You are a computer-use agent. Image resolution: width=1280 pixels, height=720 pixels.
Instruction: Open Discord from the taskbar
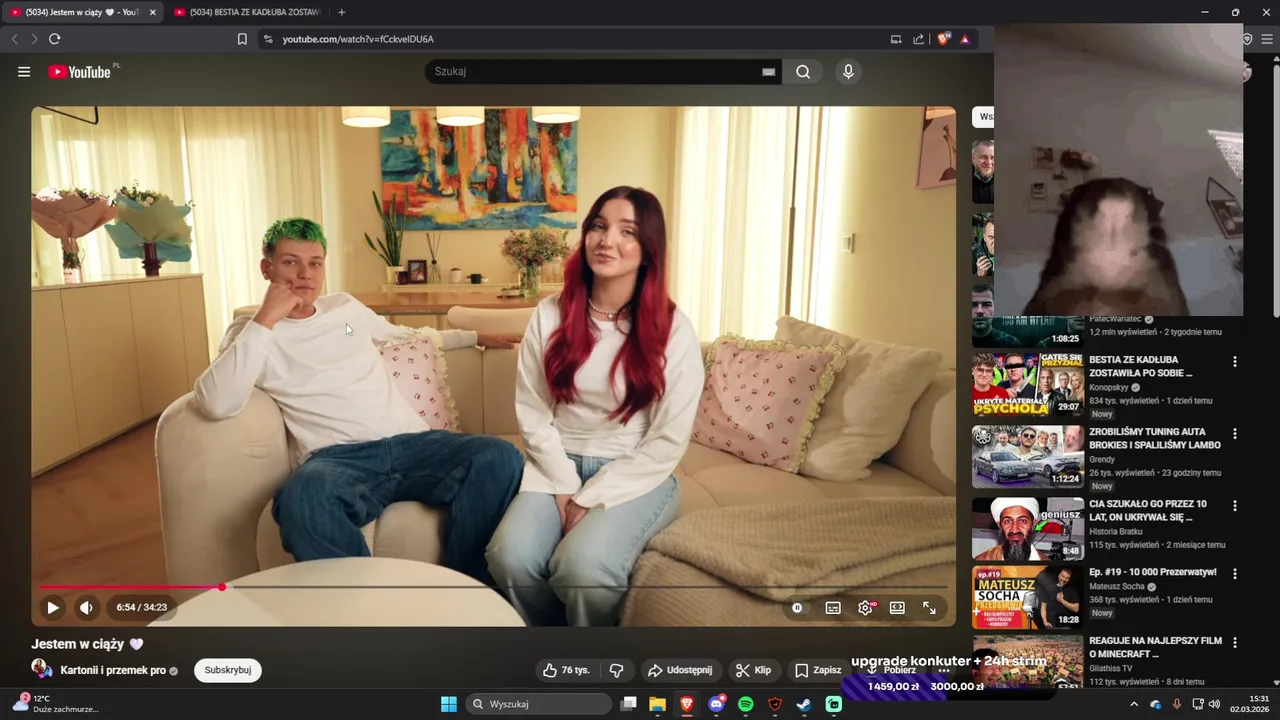(716, 704)
